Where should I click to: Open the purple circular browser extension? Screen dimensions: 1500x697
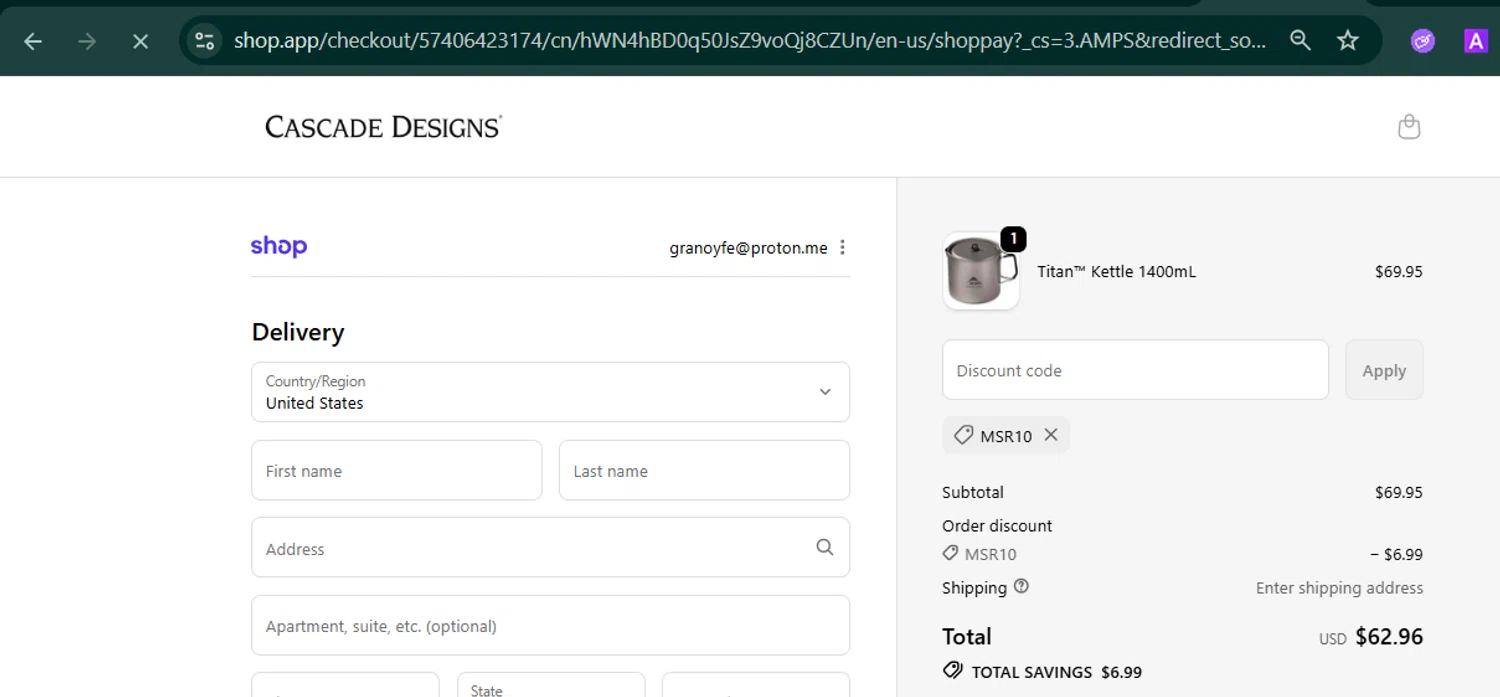click(1423, 41)
